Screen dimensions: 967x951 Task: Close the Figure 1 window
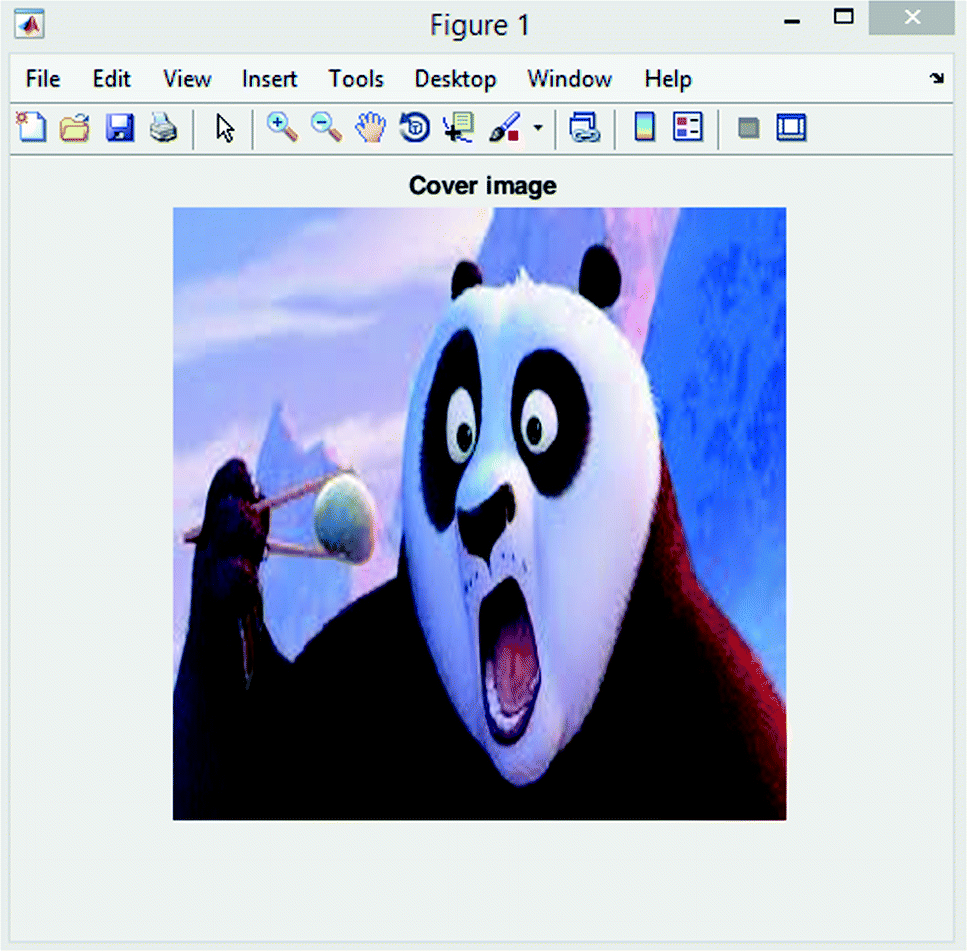(912, 17)
